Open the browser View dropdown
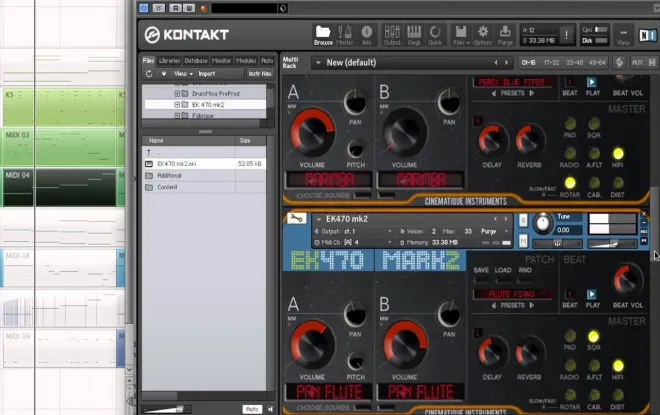The height and width of the screenshot is (415, 660). 183,74
